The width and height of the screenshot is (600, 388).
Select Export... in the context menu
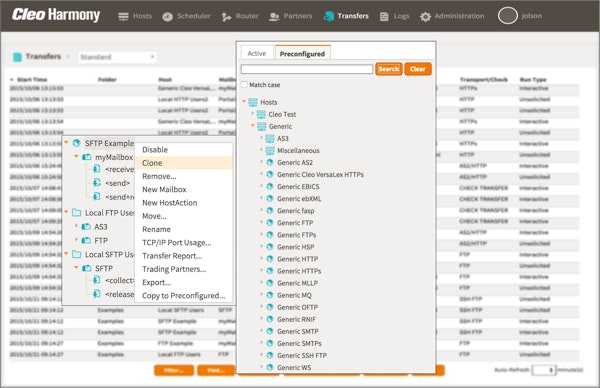tap(184, 282)
